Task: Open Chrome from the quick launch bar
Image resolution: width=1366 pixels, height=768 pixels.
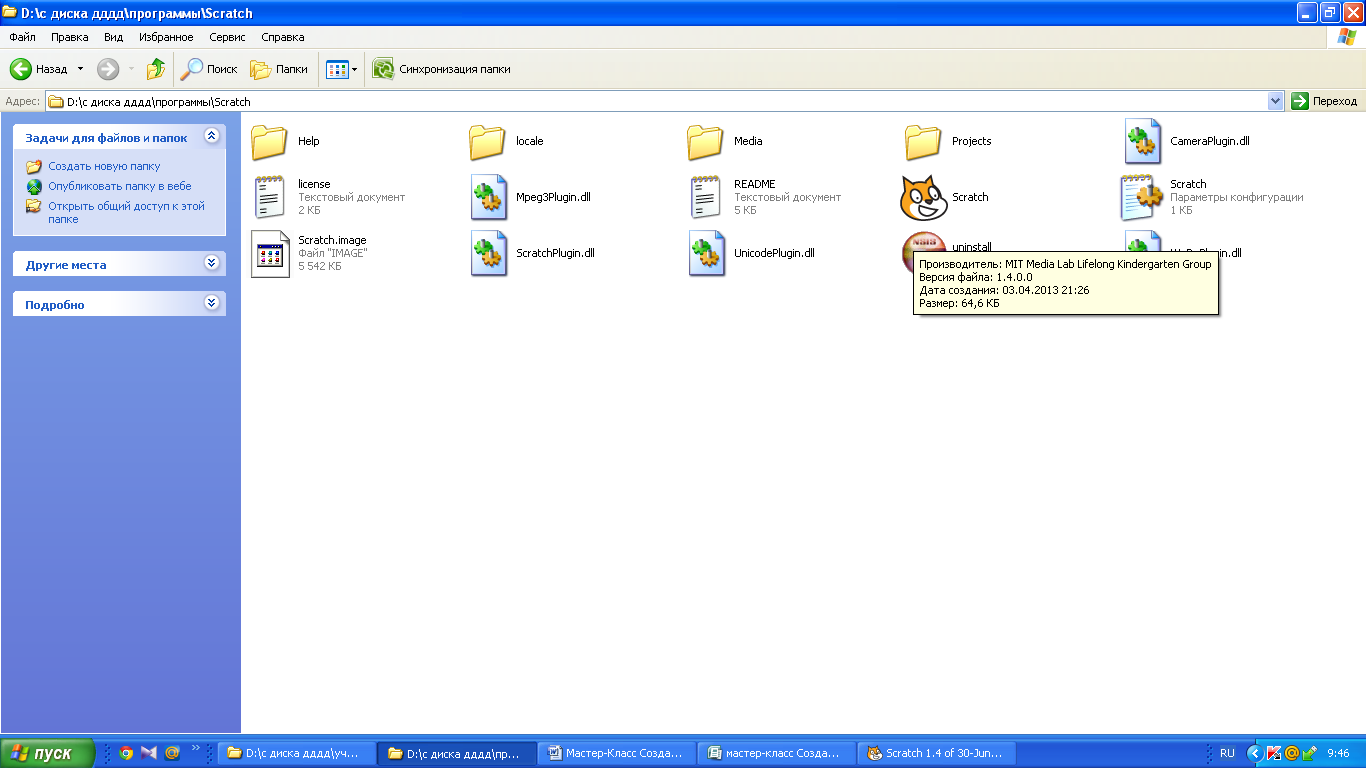Action: [126, 753]
